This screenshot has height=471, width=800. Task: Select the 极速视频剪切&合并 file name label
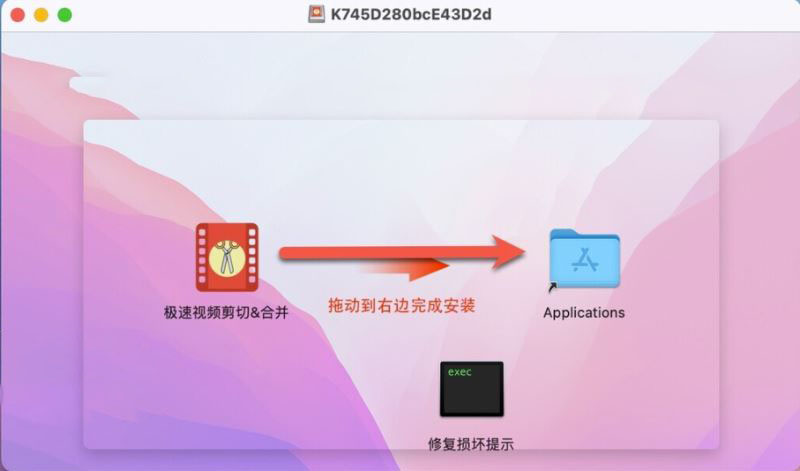pos(226,312)
